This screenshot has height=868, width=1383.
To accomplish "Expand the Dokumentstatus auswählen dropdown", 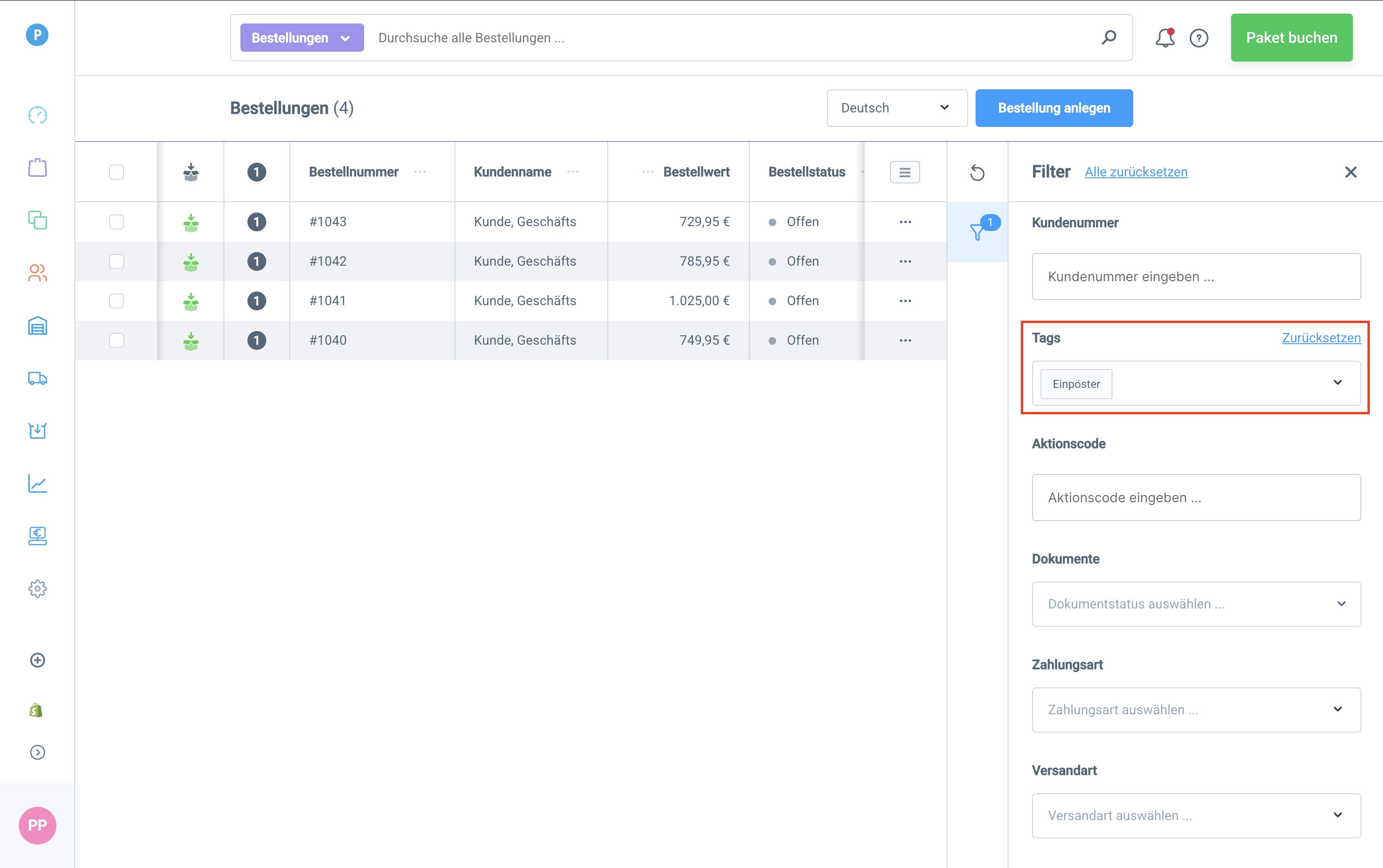I will (1196, 604).
